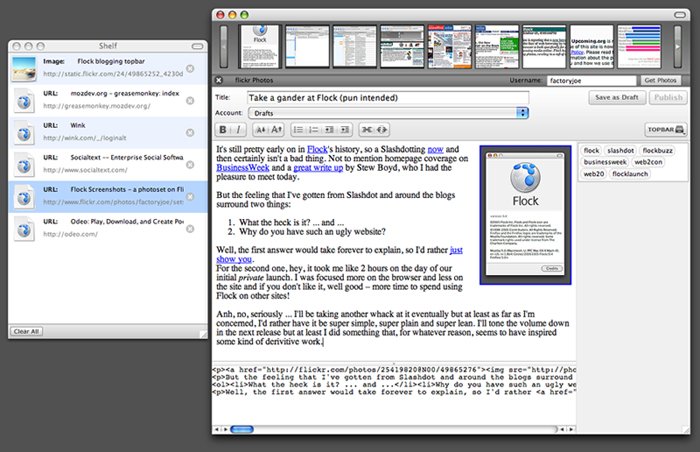This screenshot has height=452, width=700.
Task: Remove the greasemonkey URL item from Shelf
Action: coord(190,100)
